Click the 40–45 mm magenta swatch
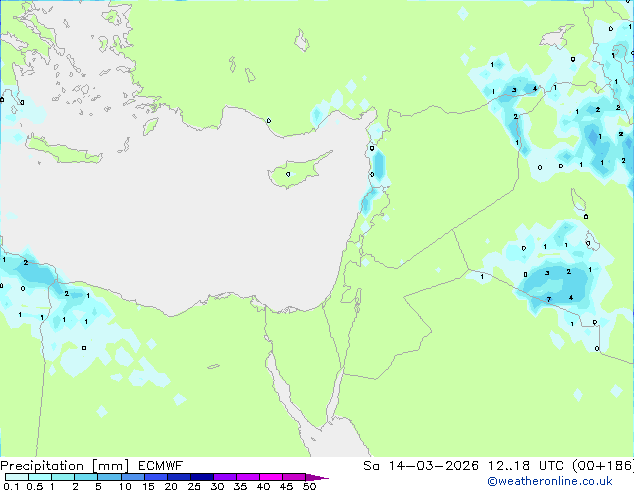The height and width of the screenshot is (490, 634). (x=271, y=477)
